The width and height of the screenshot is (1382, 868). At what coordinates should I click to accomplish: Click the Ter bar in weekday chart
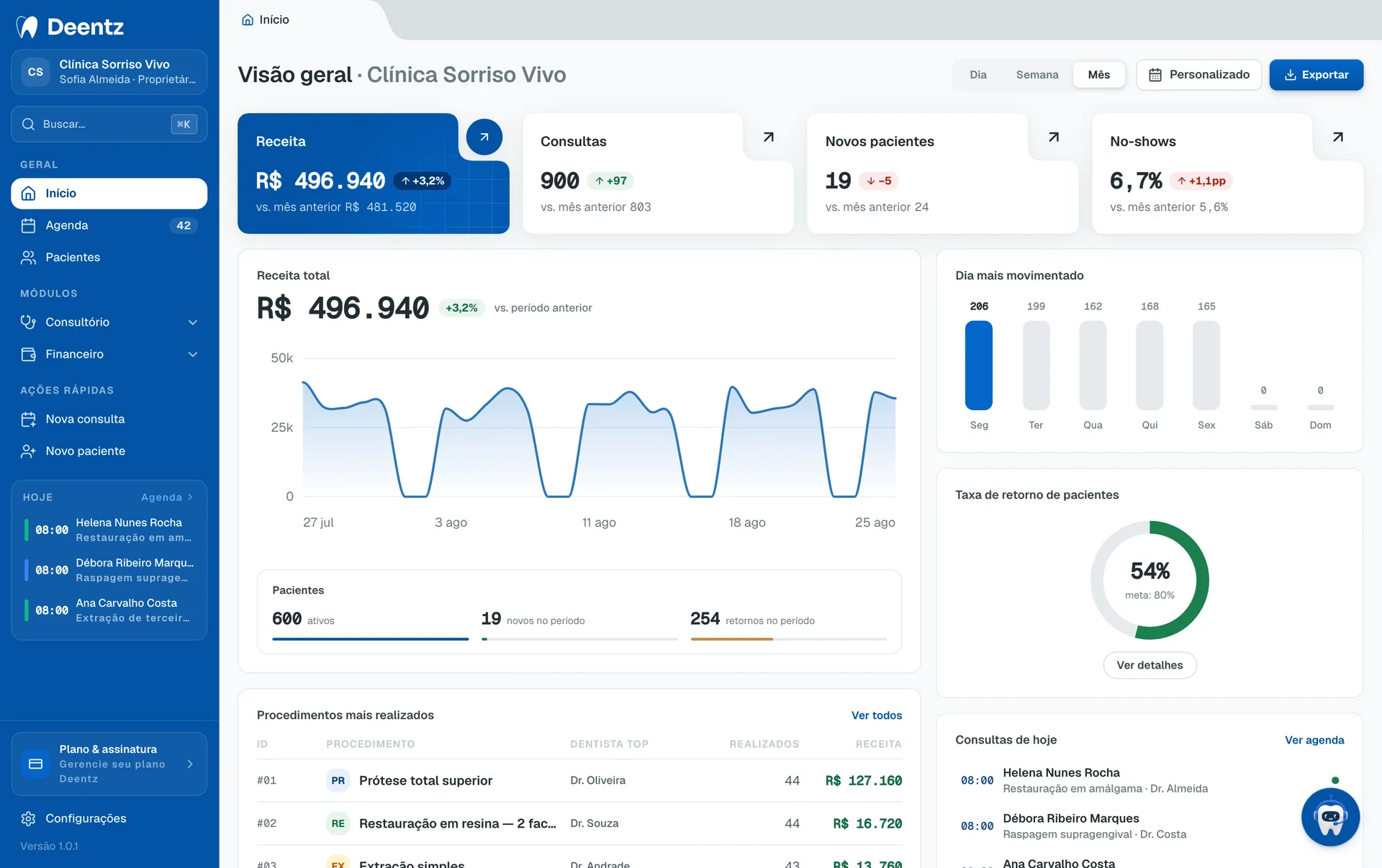pos(1036,366)
